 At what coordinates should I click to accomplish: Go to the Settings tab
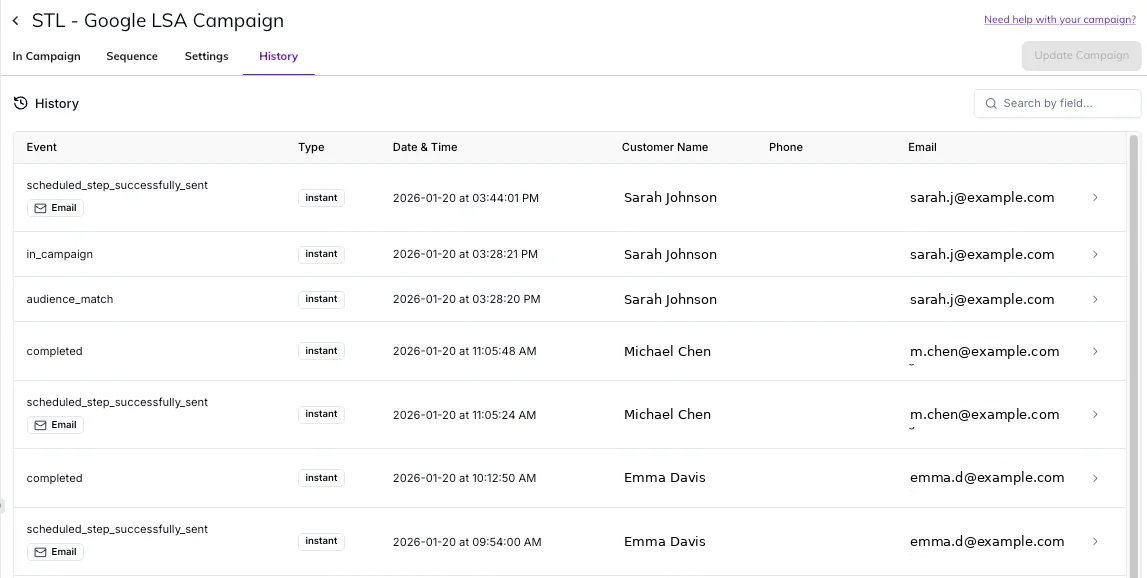tap(206, 56)
